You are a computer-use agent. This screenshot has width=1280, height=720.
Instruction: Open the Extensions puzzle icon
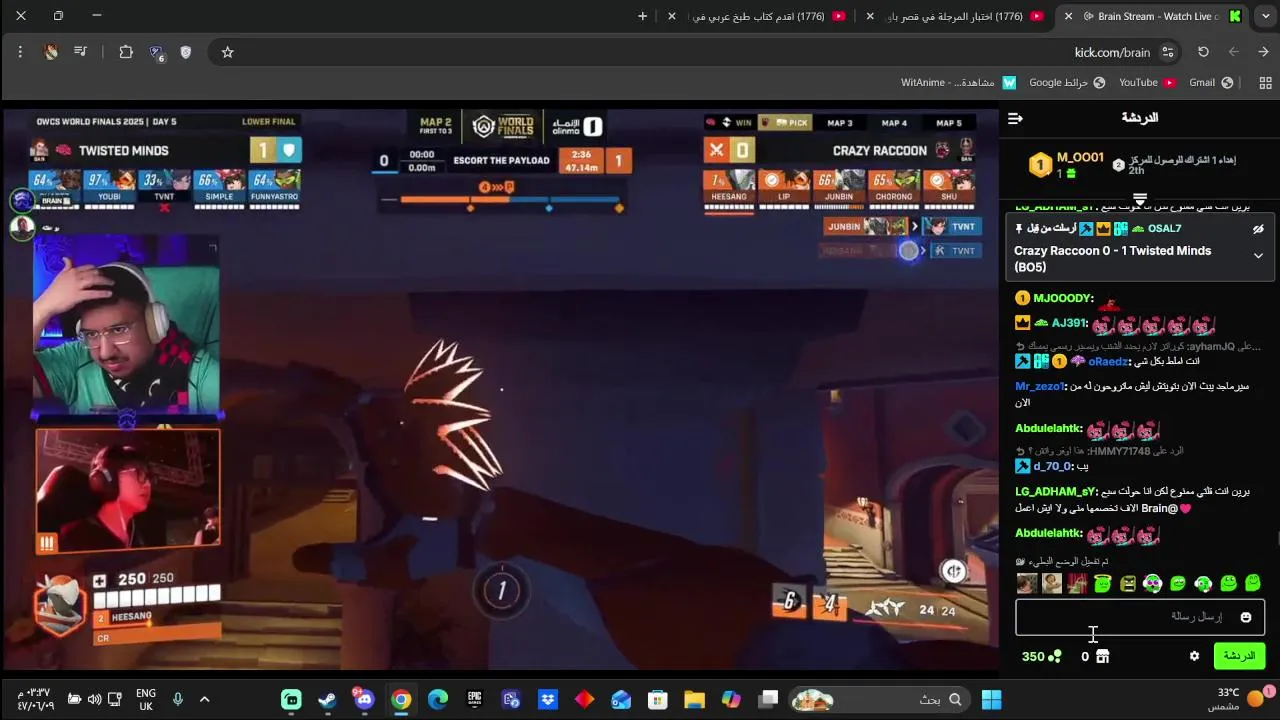click(126, 52)
